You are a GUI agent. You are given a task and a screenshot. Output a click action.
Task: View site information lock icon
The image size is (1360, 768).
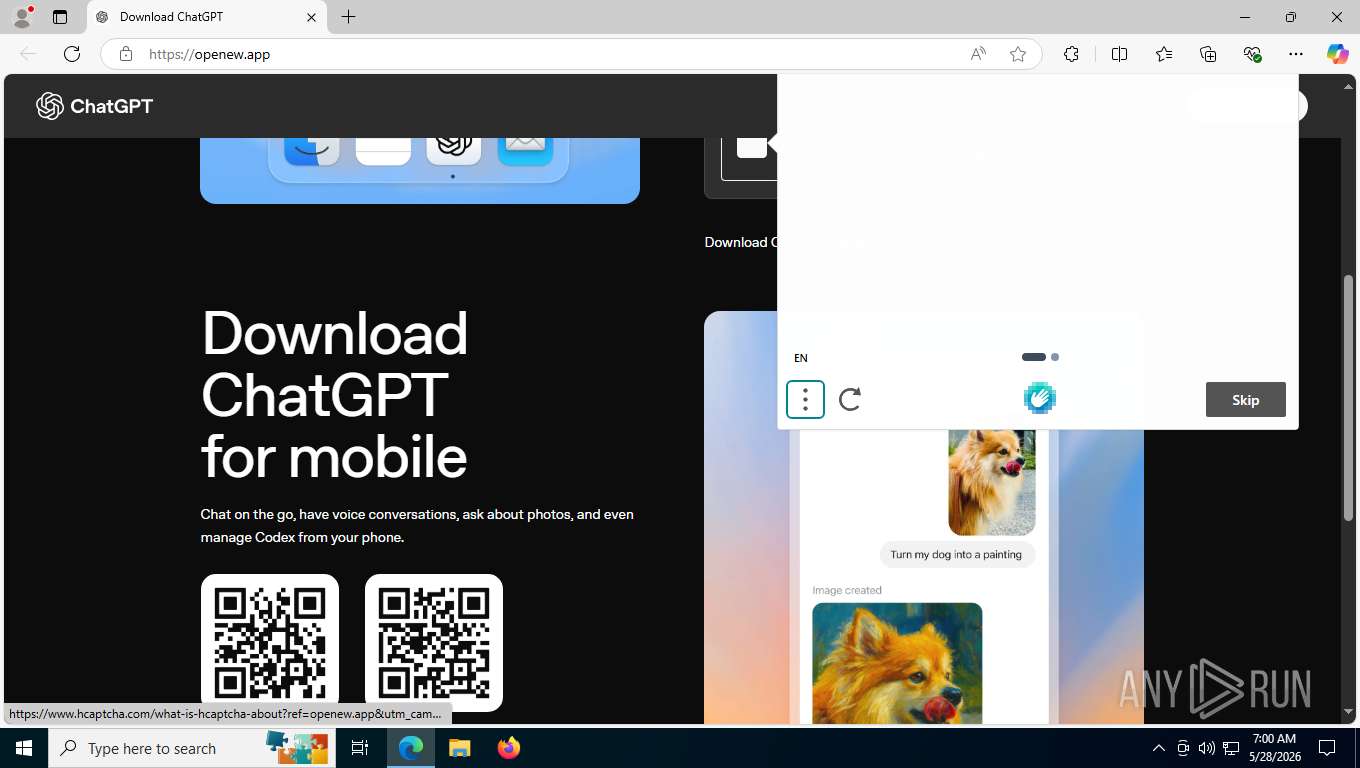(x=126, y=54)
